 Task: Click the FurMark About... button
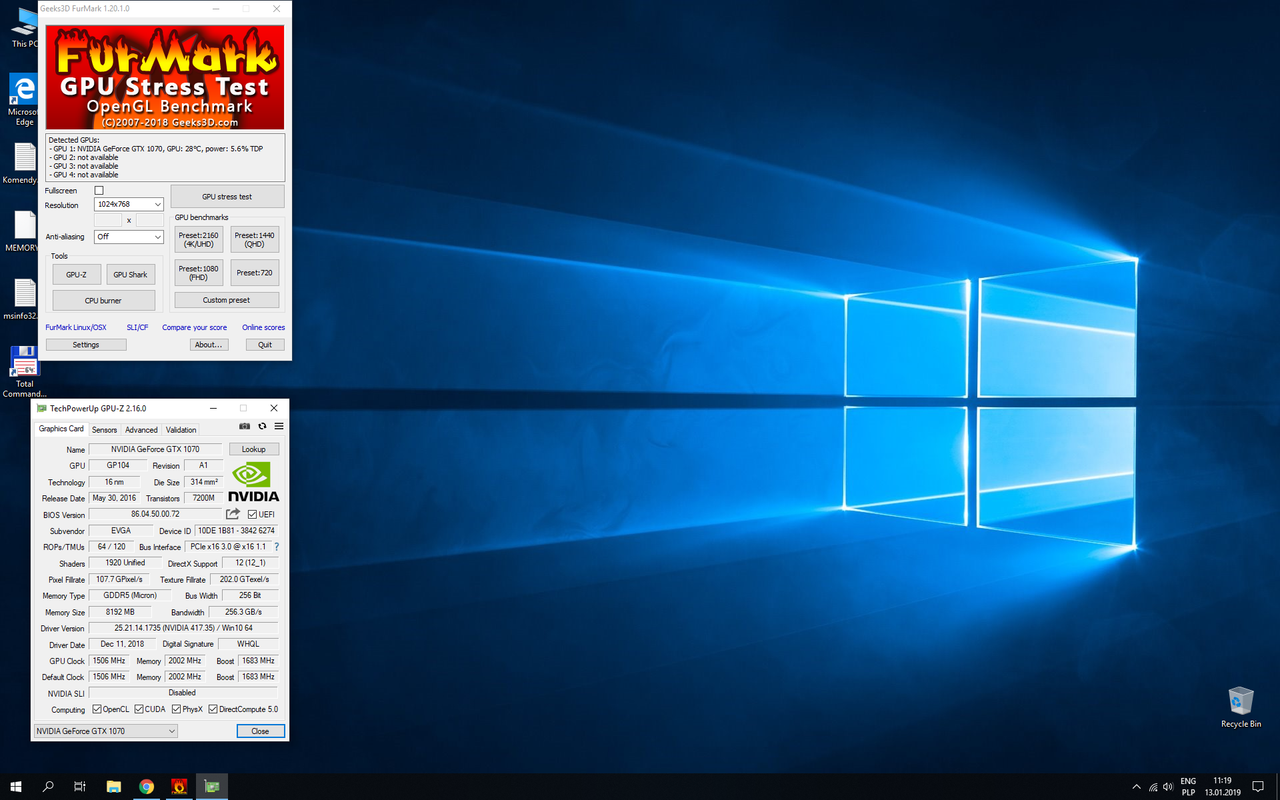click(209, 344)
